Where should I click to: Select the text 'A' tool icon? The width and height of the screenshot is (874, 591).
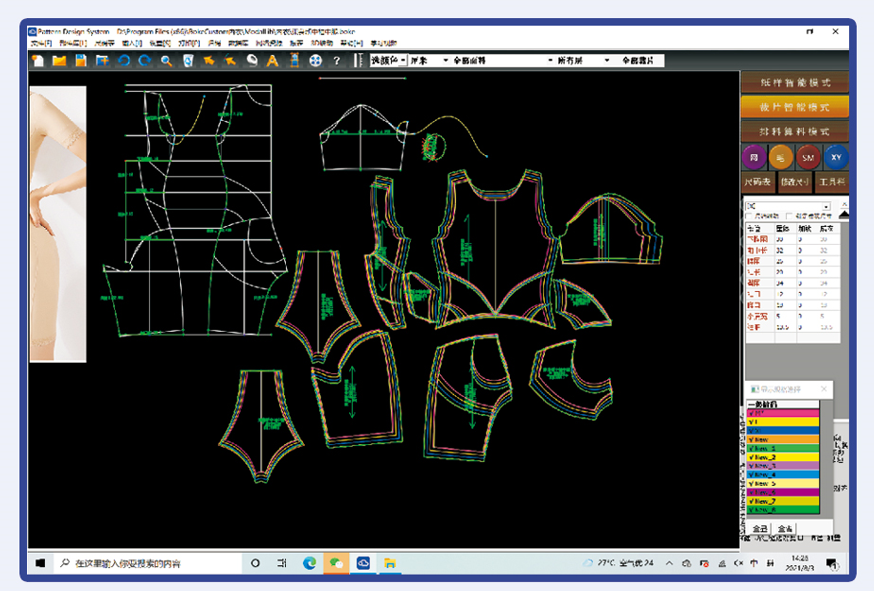coord(272,61)
